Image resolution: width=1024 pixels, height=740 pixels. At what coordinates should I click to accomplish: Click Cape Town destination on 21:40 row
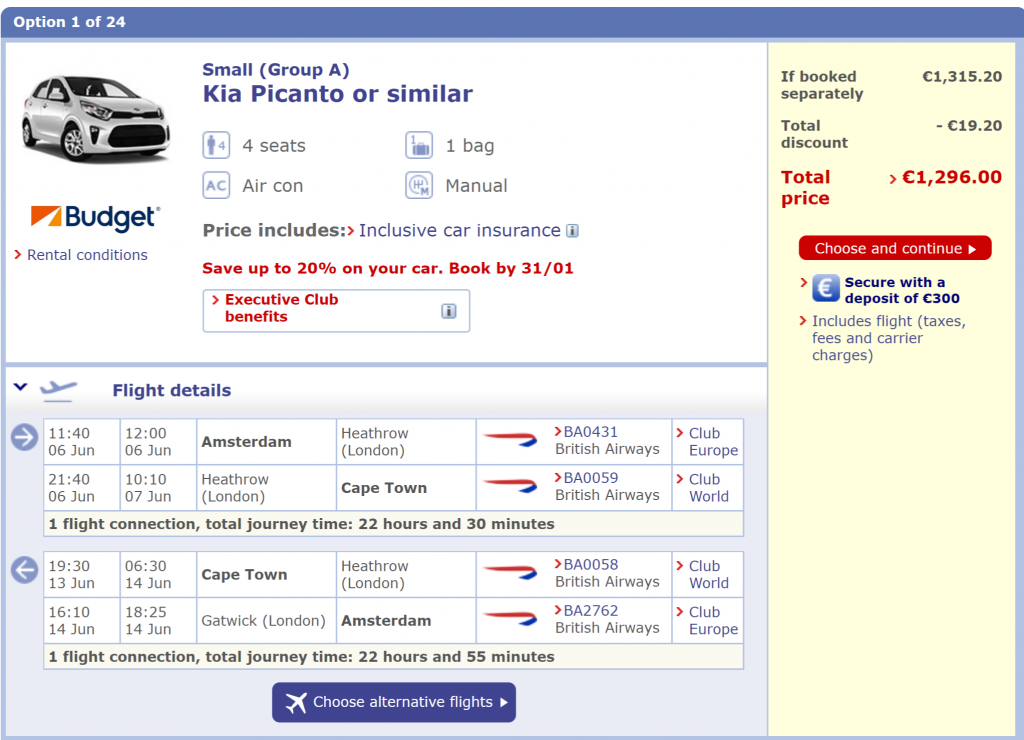[406, 488]
